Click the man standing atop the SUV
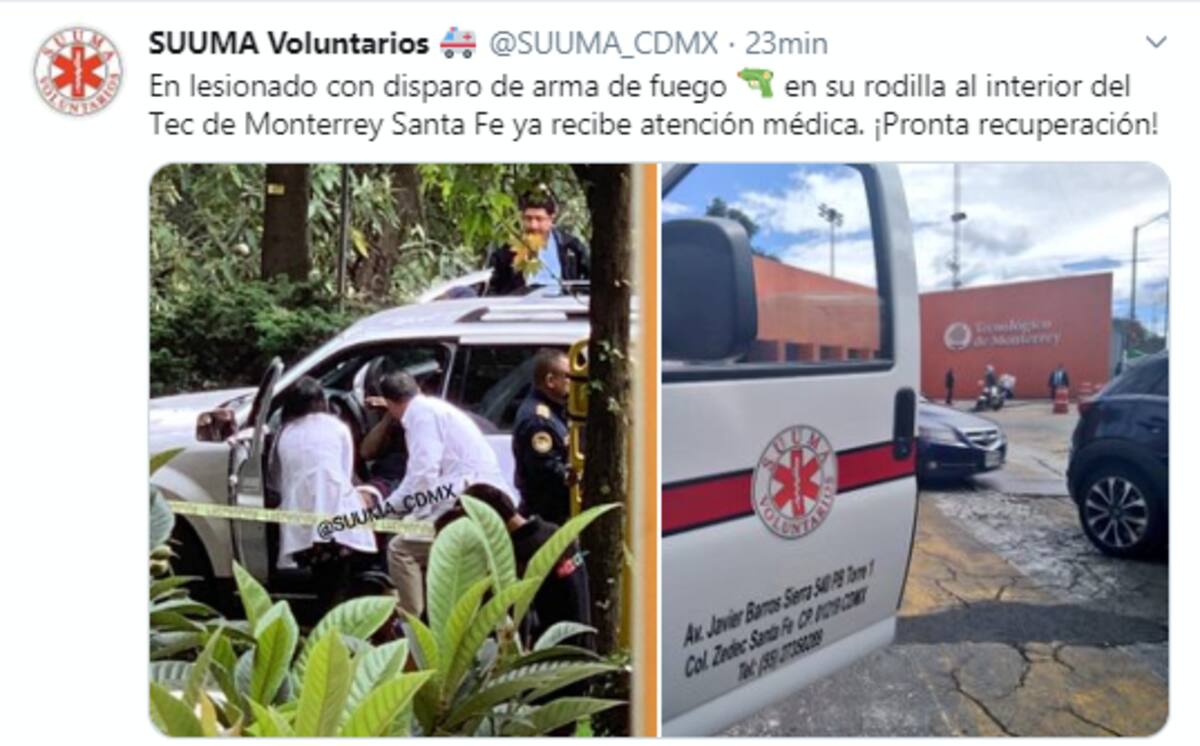The image size is (1200, 746). pos(539,244)
